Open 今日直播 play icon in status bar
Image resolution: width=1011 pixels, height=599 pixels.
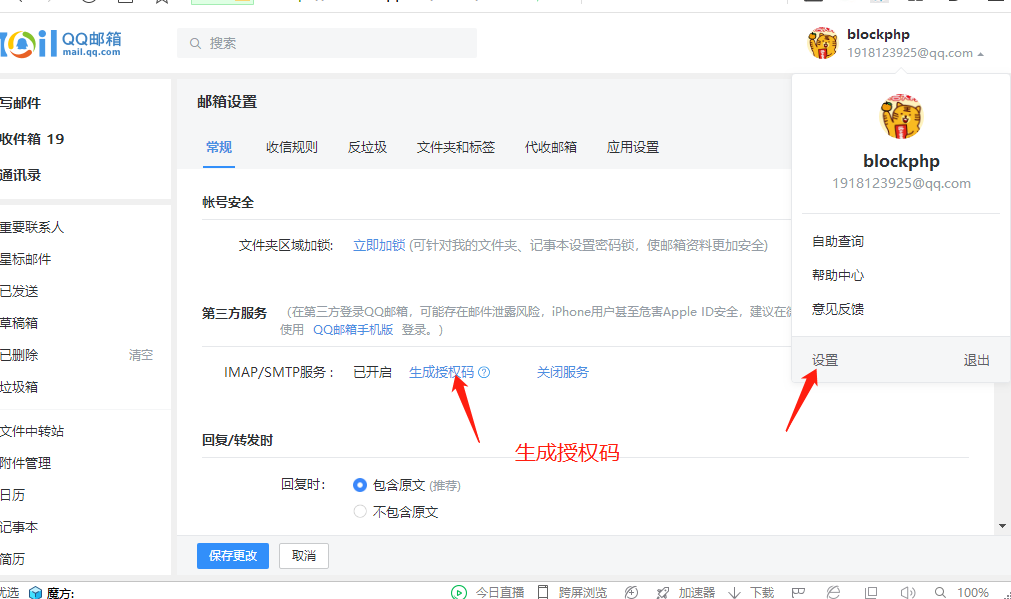click(458, 592)
